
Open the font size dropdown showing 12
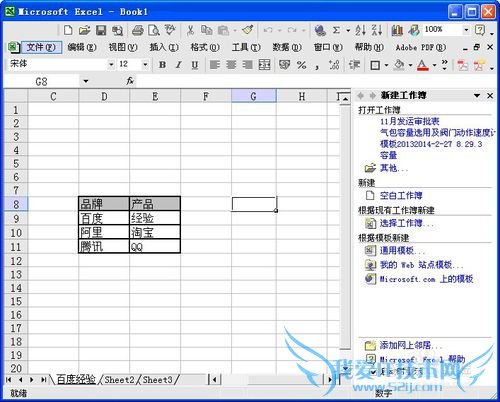pyautogui.click(x=145, y=65)
